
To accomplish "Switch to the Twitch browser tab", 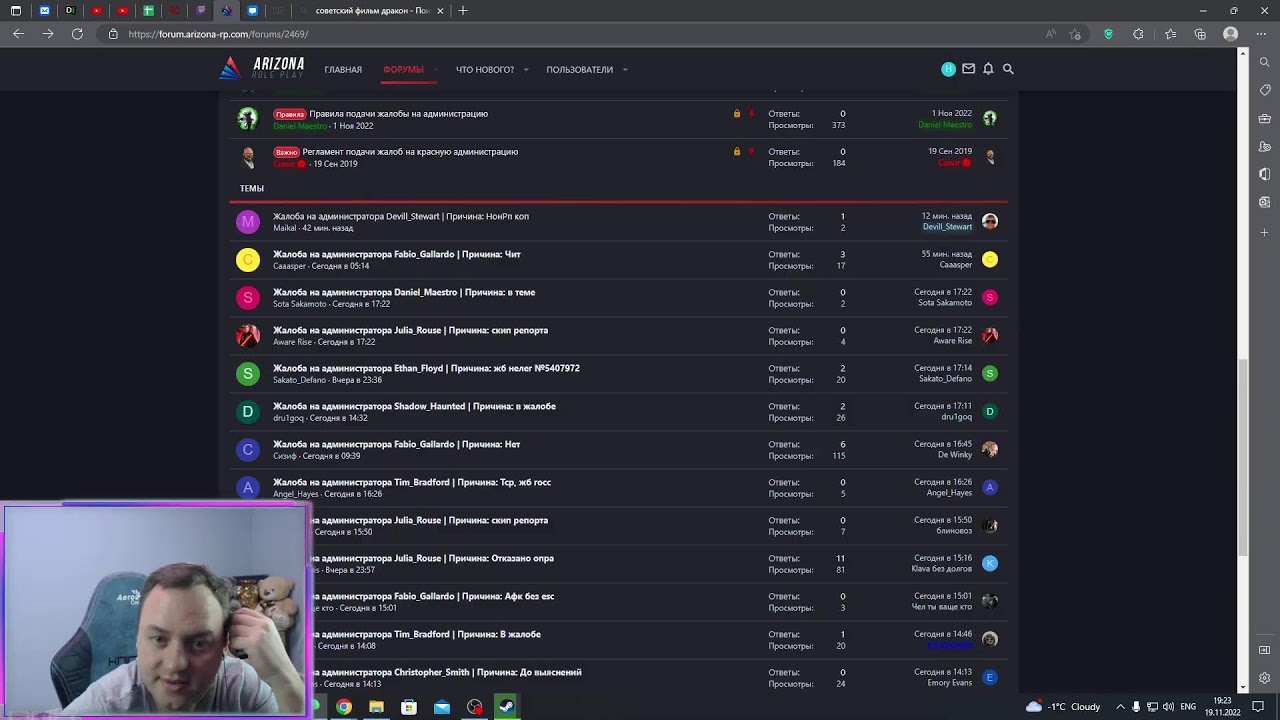I will pos(200,10).
